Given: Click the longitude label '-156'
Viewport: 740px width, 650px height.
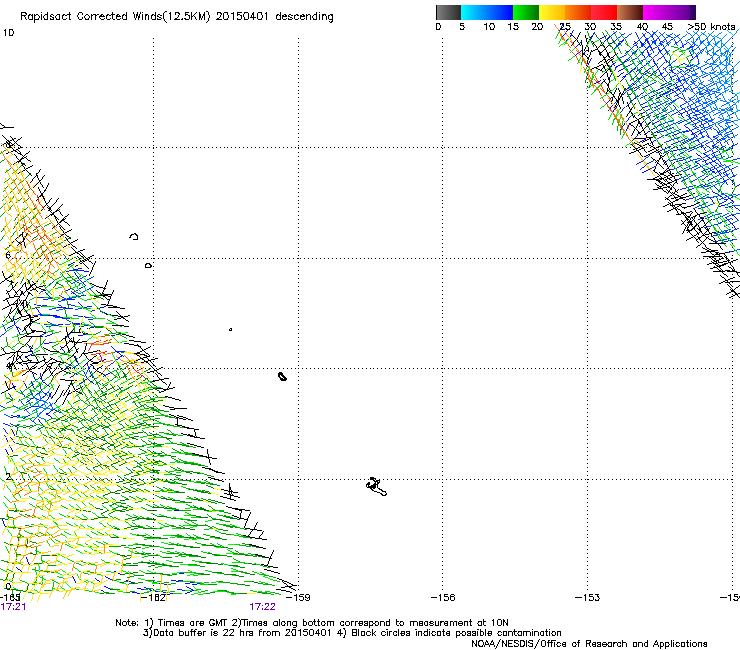Looking at the screenshot, I should (x=443, y=598).
